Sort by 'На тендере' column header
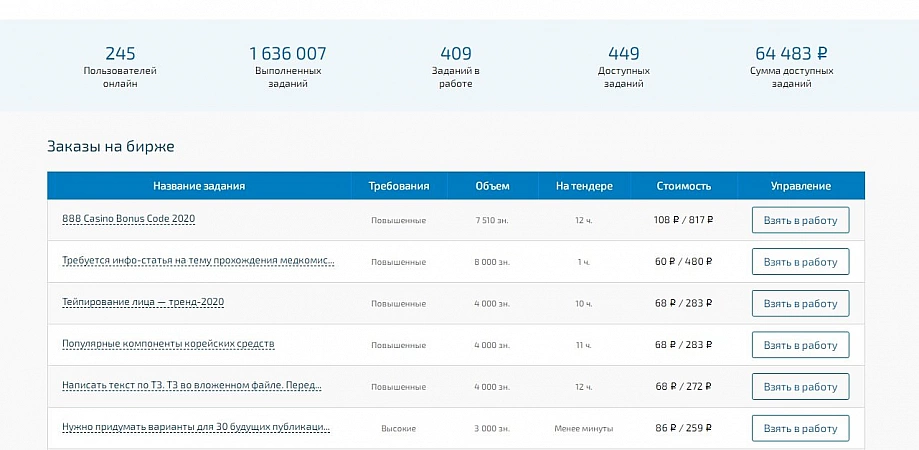 (x=584, y=186)
